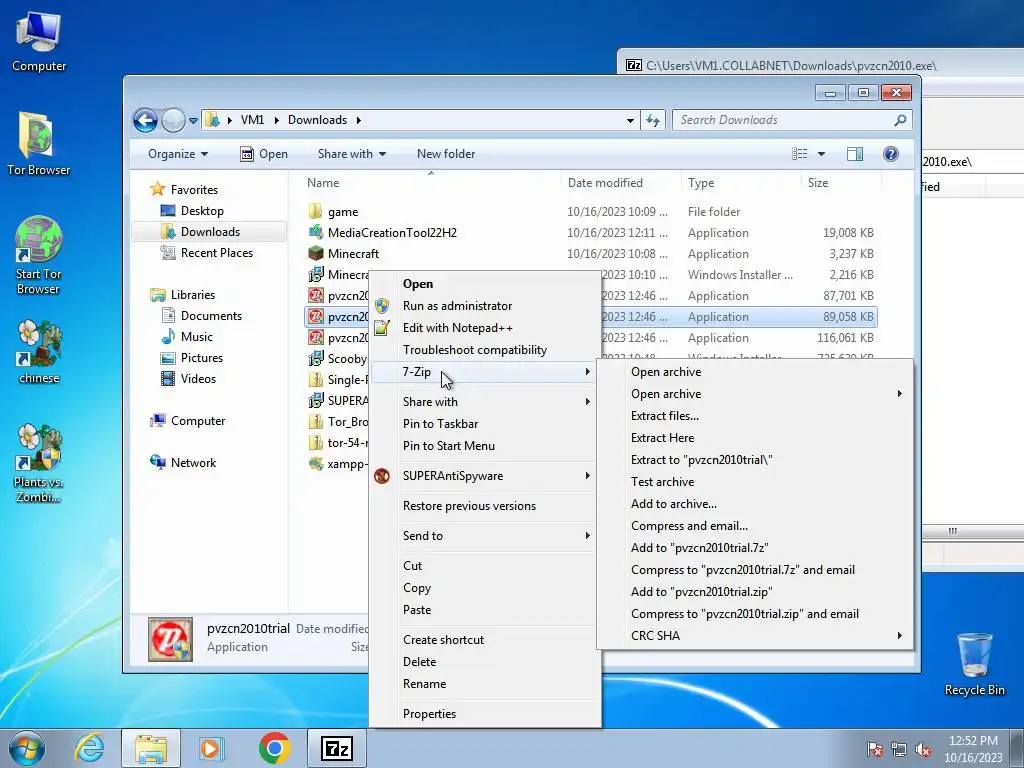Sort by the Size column header
Screen dimensions: 1024x768
click(x=840, y=183)
